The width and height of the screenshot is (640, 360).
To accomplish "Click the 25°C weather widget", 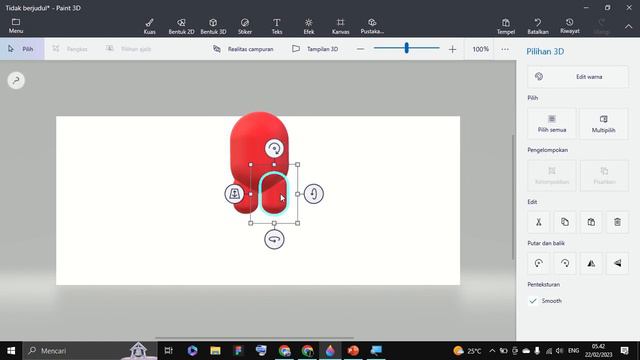I will coord(467,351).
